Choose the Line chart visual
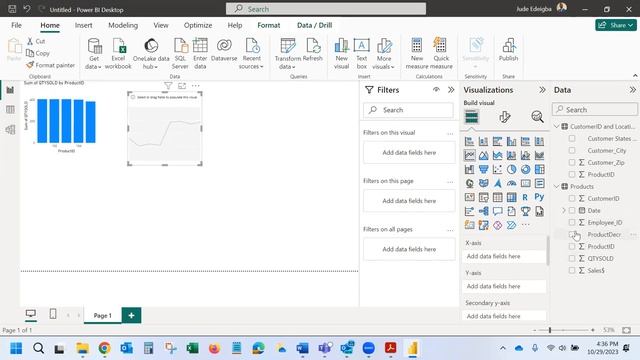 (x=469, y=155)
